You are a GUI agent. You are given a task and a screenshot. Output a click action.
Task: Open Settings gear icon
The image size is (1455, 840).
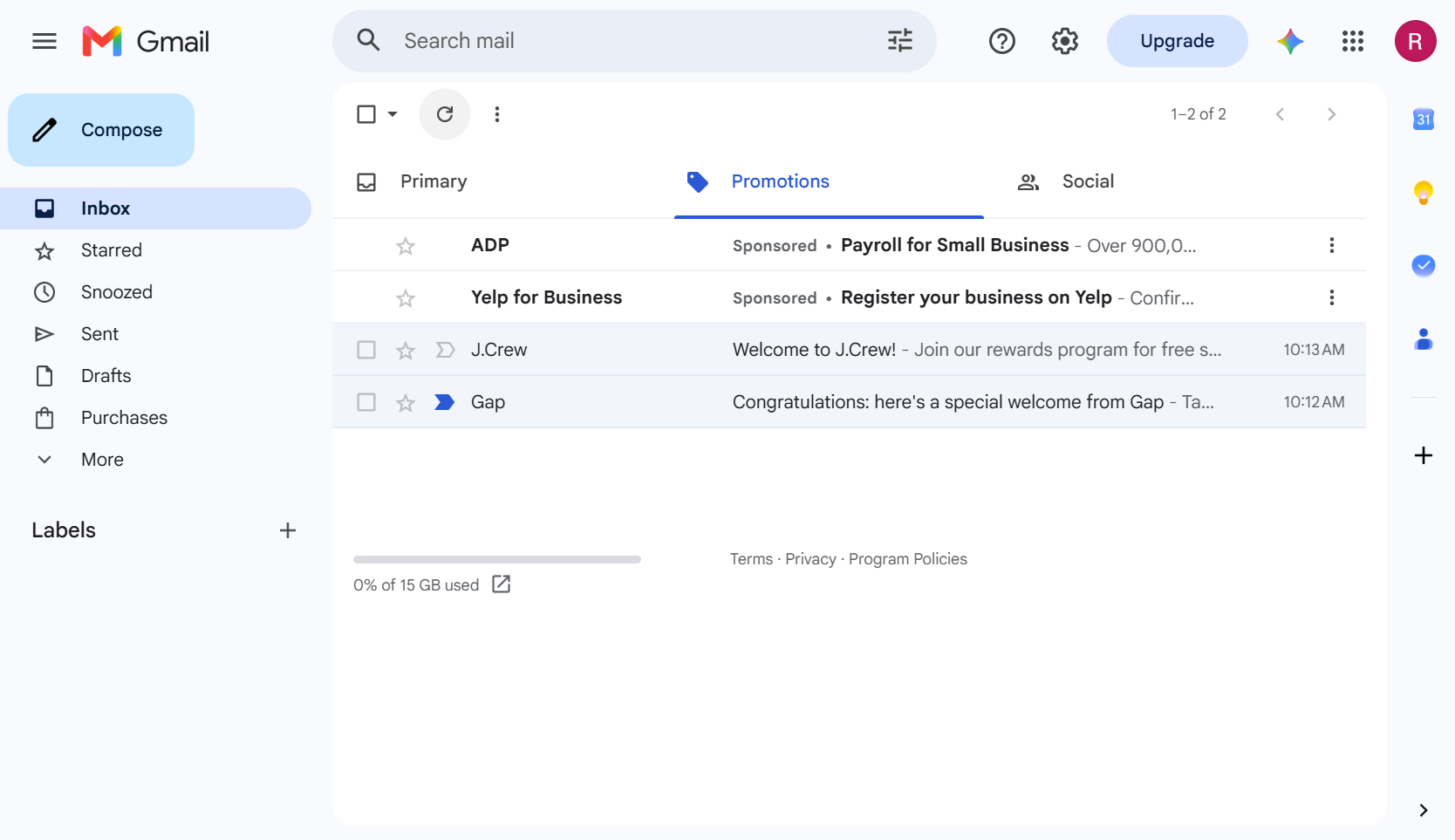tap(1065, 41)
